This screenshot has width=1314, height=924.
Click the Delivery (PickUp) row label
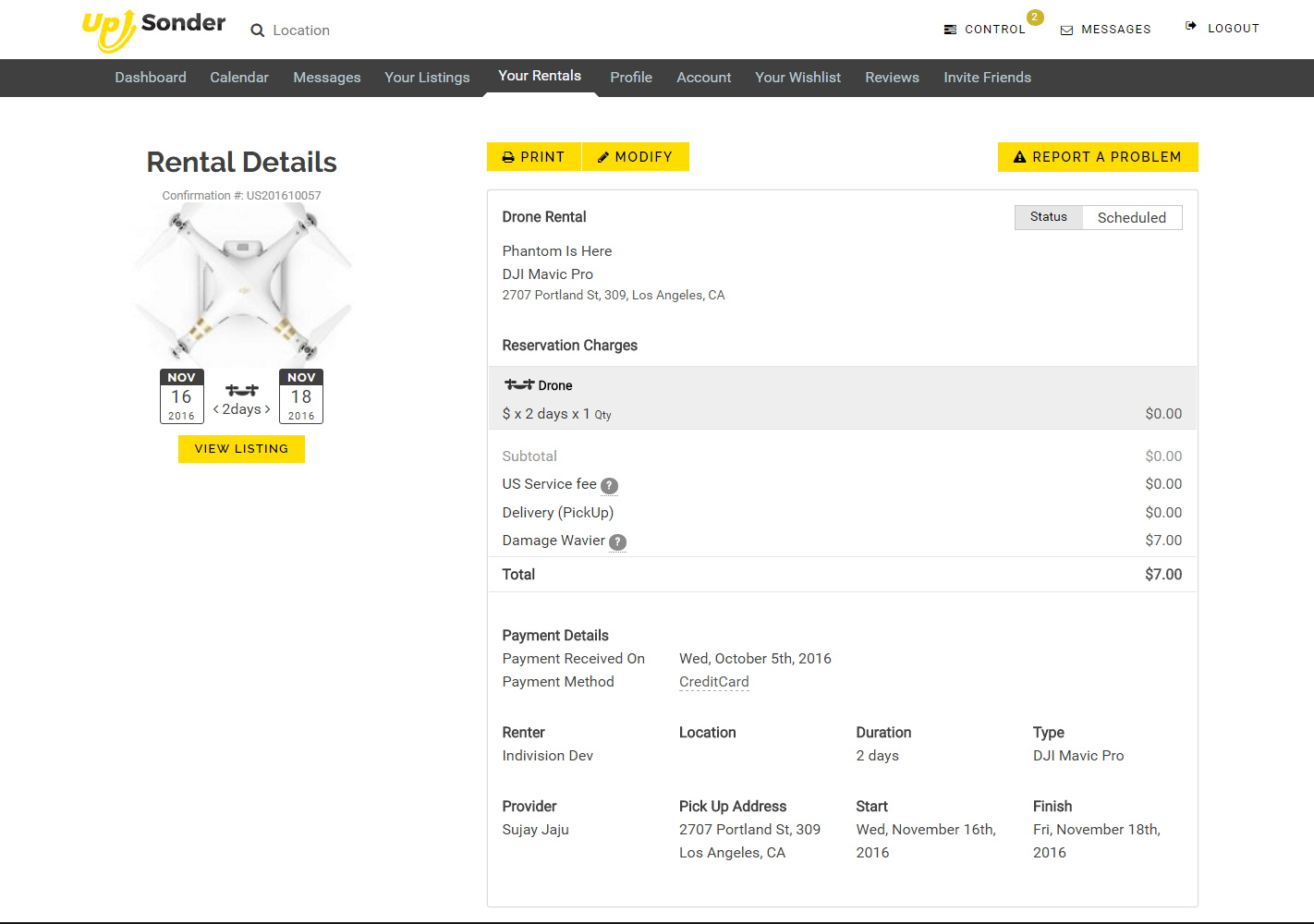click(x=558, y=513)
